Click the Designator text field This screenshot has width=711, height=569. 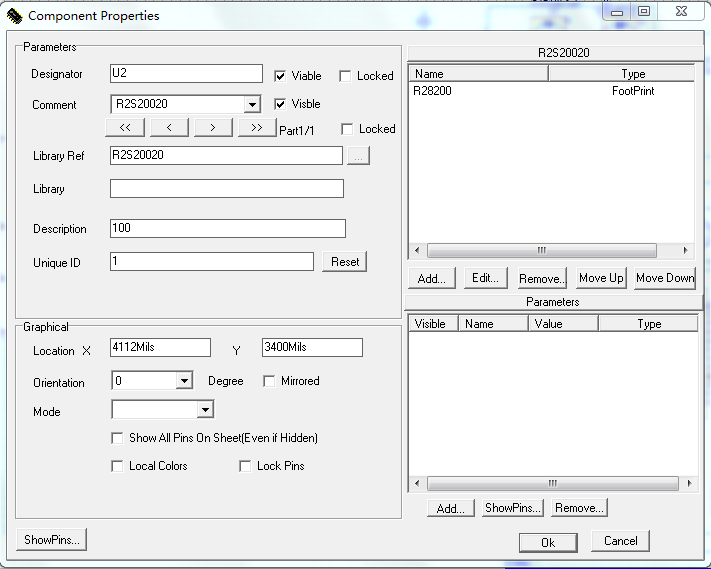click(x=186, y=74)
